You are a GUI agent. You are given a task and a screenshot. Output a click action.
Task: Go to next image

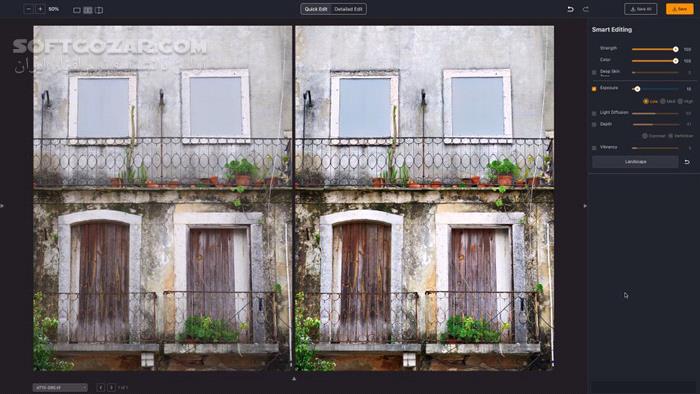pyautogui.click(x=111, y=387)
